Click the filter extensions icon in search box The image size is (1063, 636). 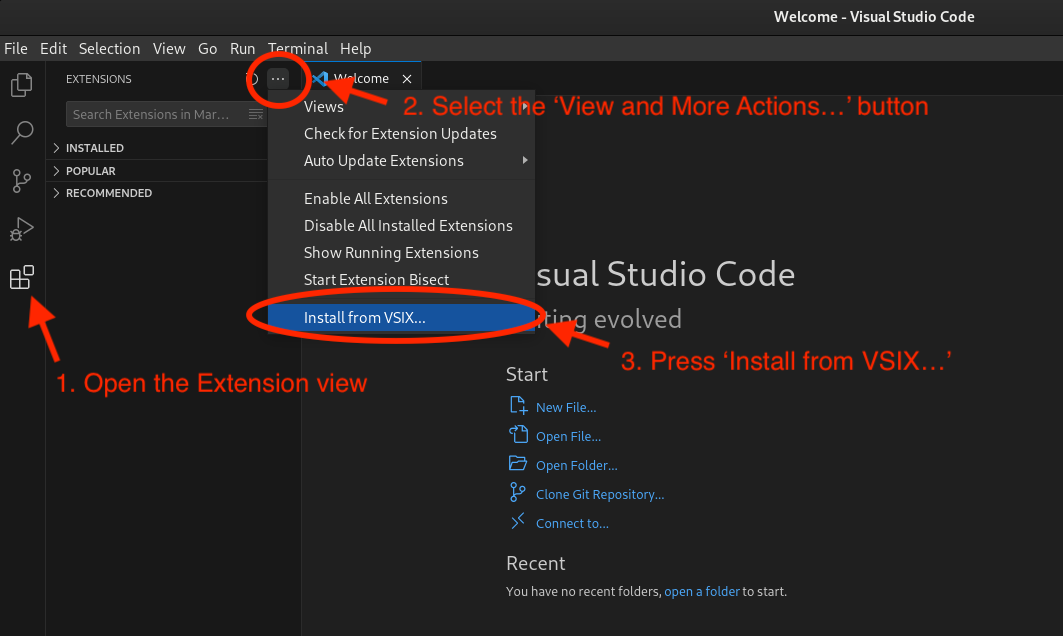[x=256, y=115]
